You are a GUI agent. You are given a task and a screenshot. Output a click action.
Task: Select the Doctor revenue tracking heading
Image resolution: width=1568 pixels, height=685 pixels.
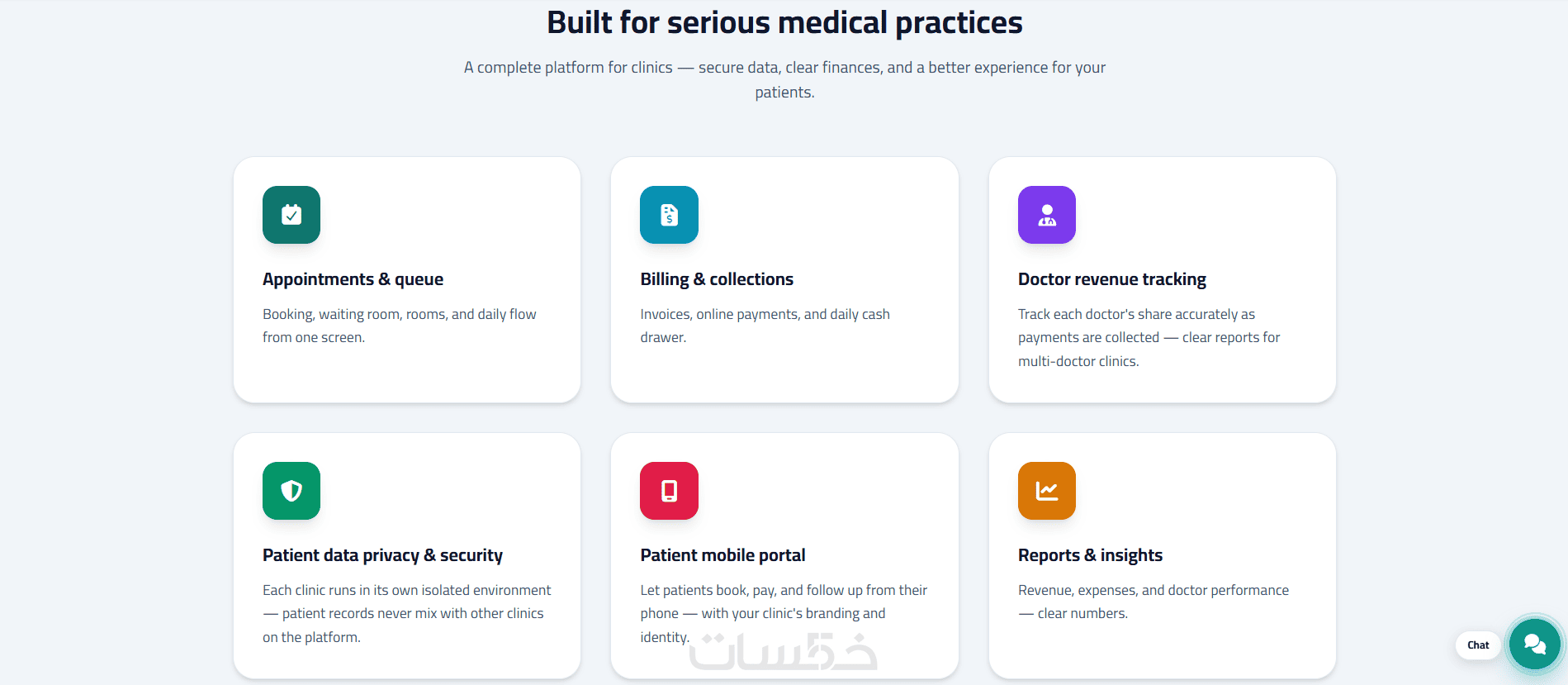click(1112, 279)
